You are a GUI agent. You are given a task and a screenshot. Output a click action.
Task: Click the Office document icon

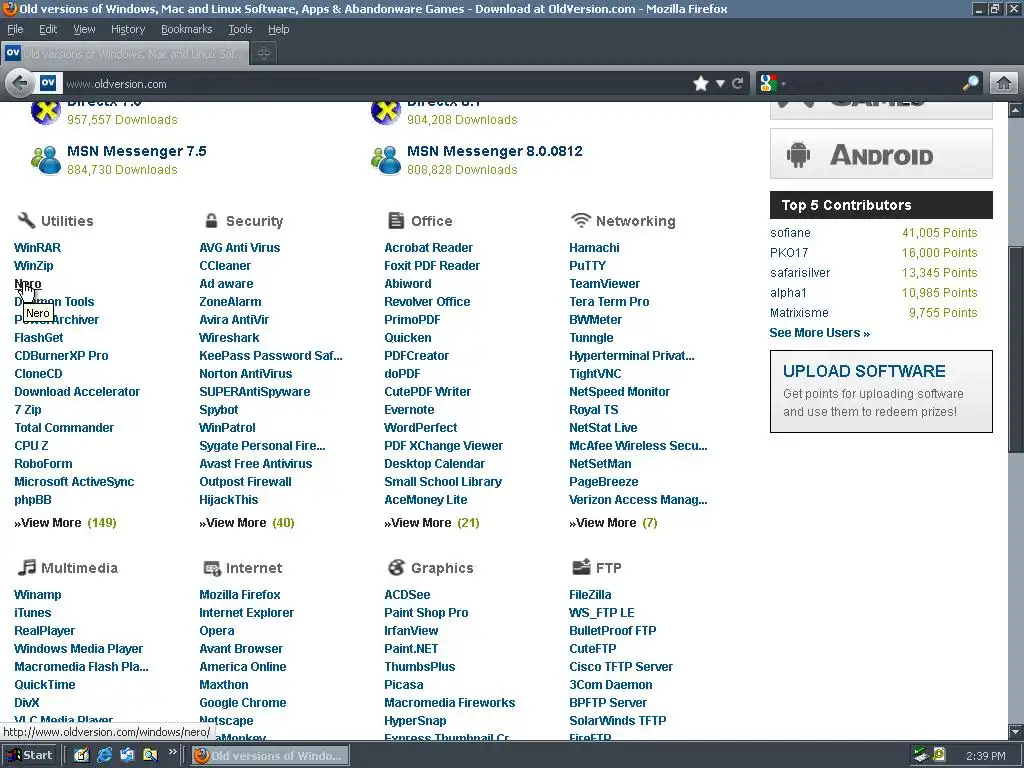tap(396, 220)
